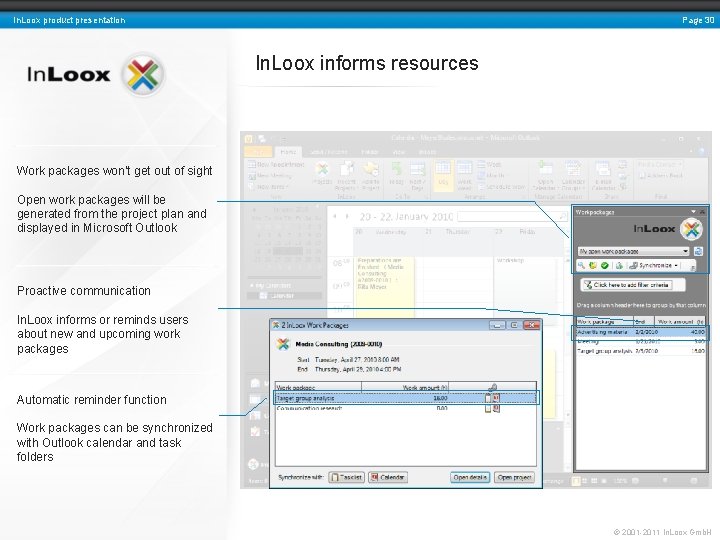Open the Open Calendar ribbon dropdown
The image size is (720, 540).
[x=546, y=175]
